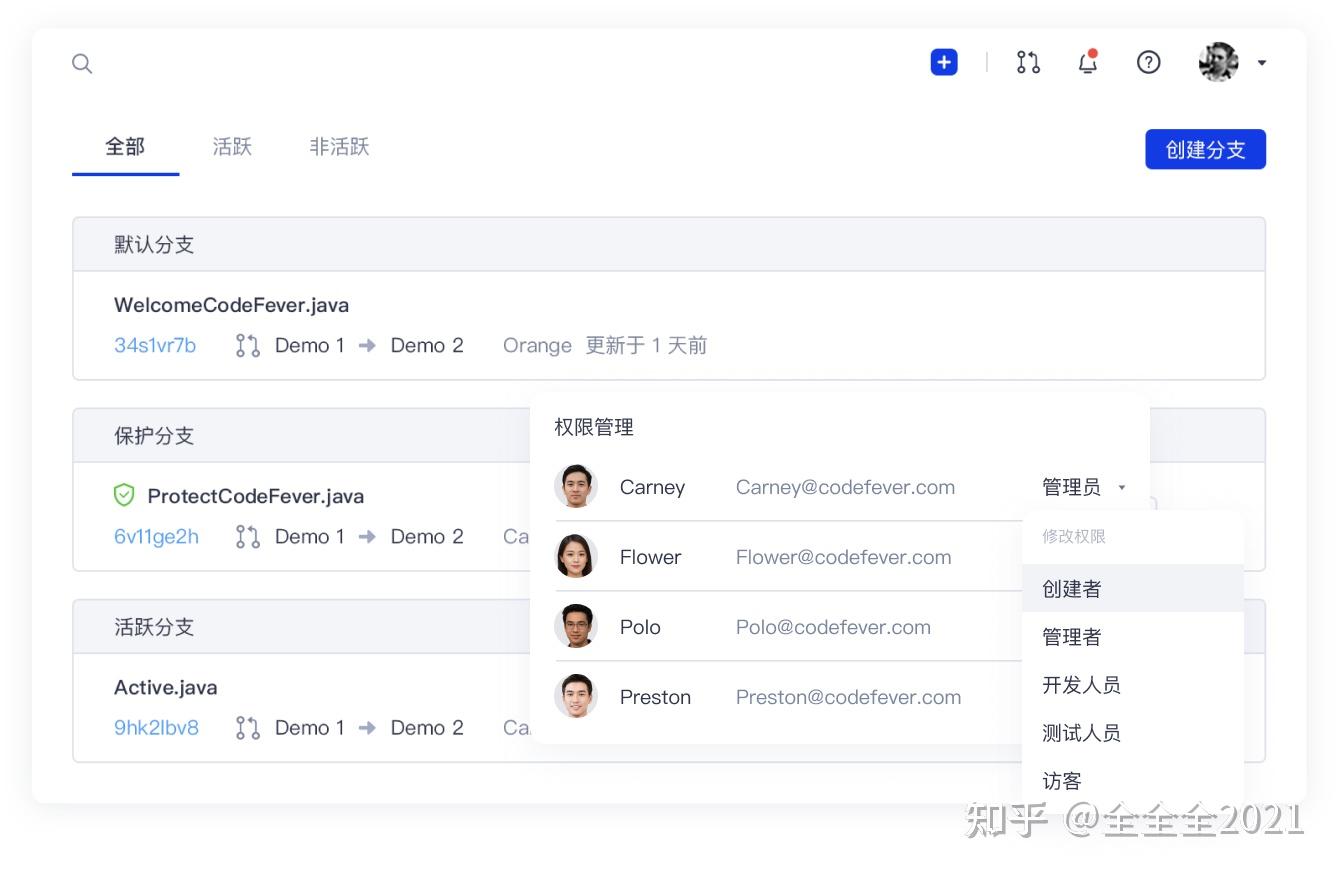Select 管理者 in the role menu
The height and width of the screenshot is (874, 1340).
pyautogui.click(x=1133, y=637)
